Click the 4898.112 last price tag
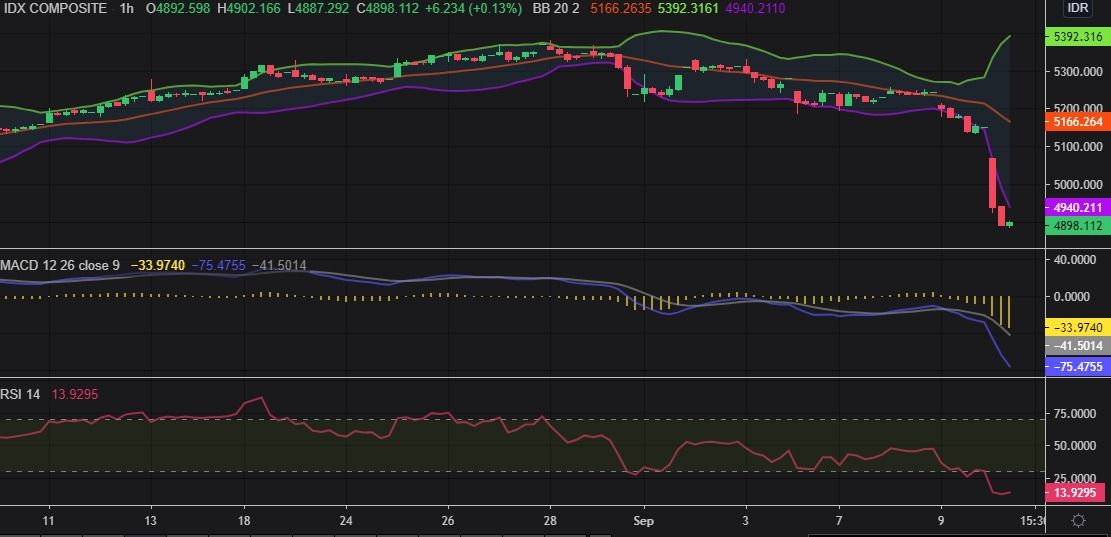This screenshot has height=537, width=1111. 1077,226
